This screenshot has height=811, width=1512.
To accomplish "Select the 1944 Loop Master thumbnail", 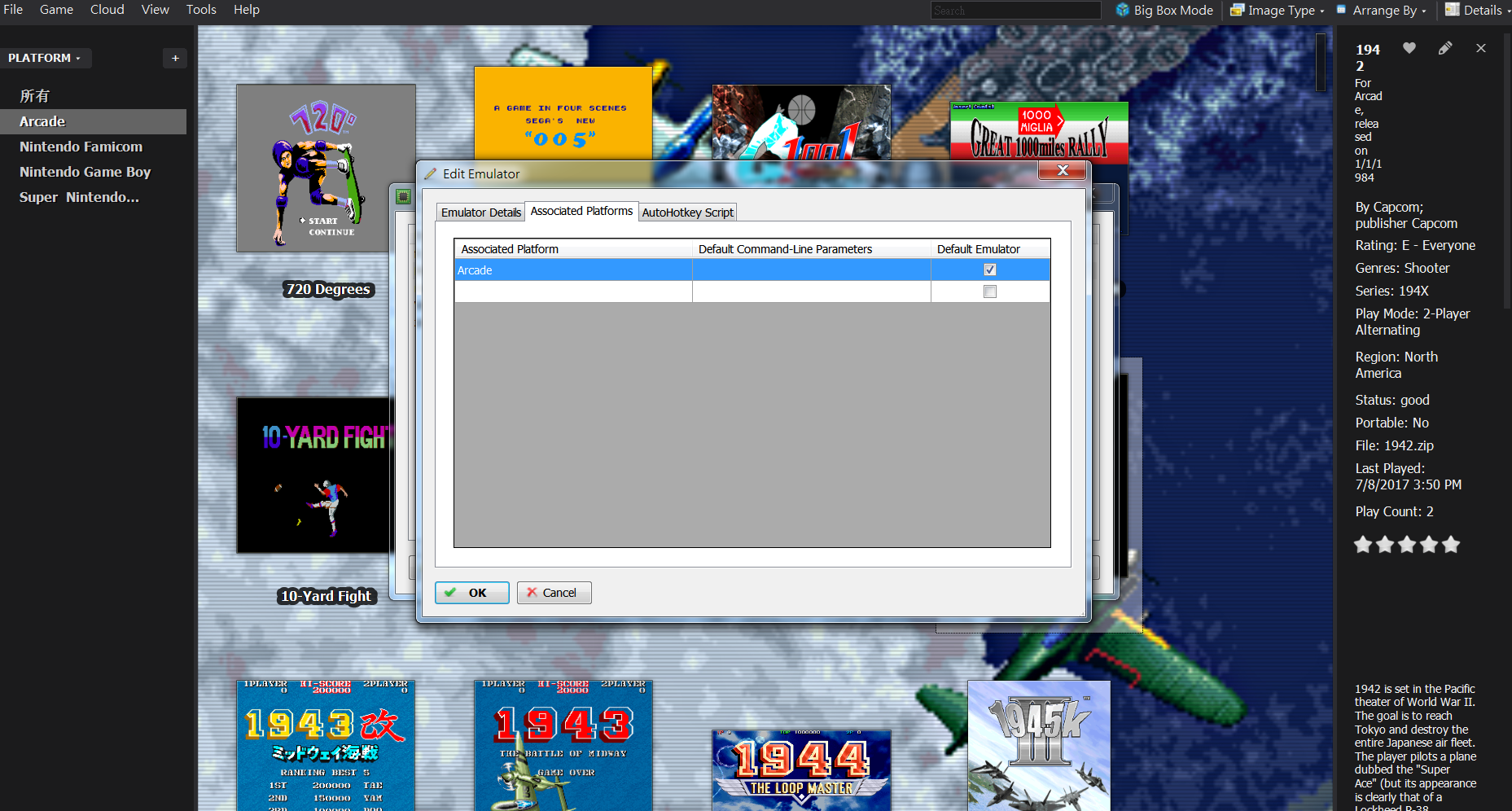I will click(x=801, y=769).
